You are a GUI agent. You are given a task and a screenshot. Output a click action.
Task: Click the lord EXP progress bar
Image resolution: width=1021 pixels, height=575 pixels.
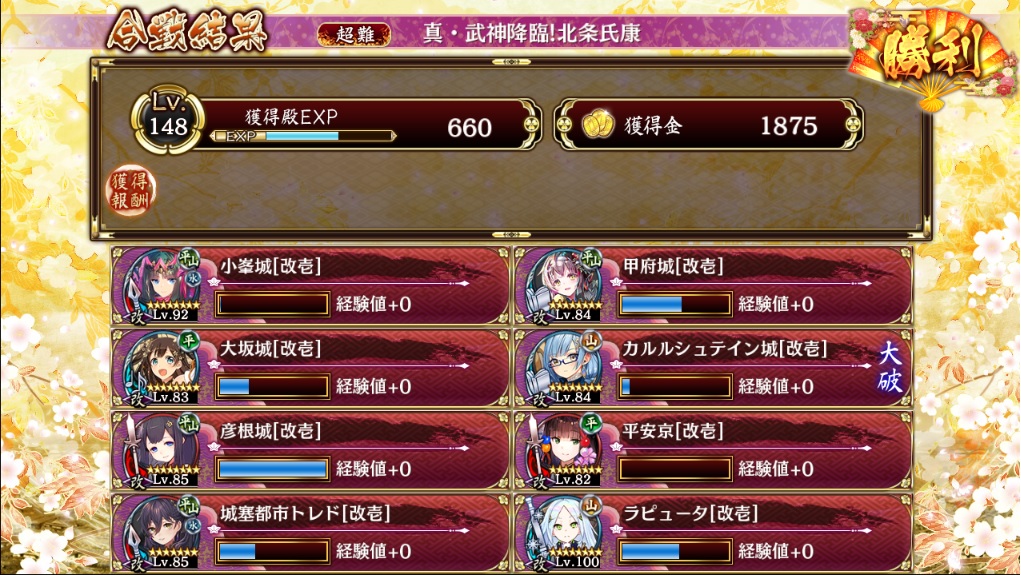tap(303, 136)
